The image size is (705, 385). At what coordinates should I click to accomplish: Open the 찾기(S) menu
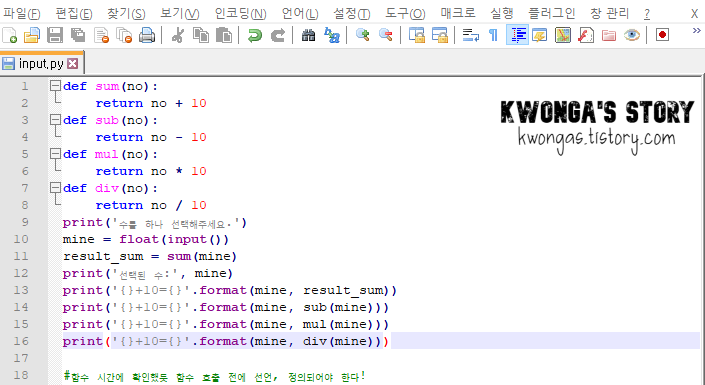(126, 13)
